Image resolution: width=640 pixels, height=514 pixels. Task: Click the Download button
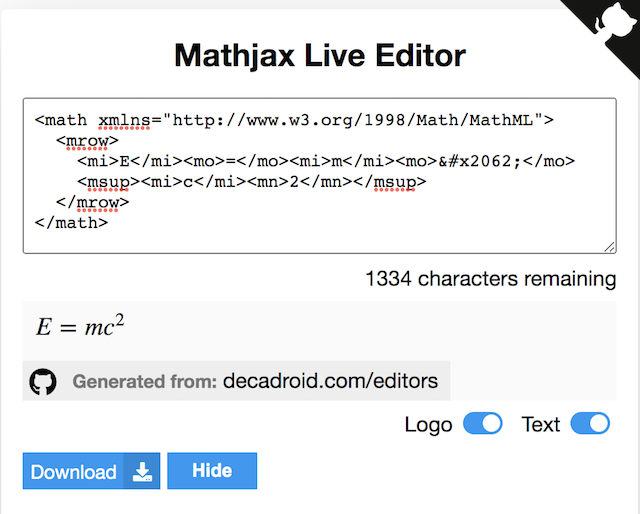(91, 471)
